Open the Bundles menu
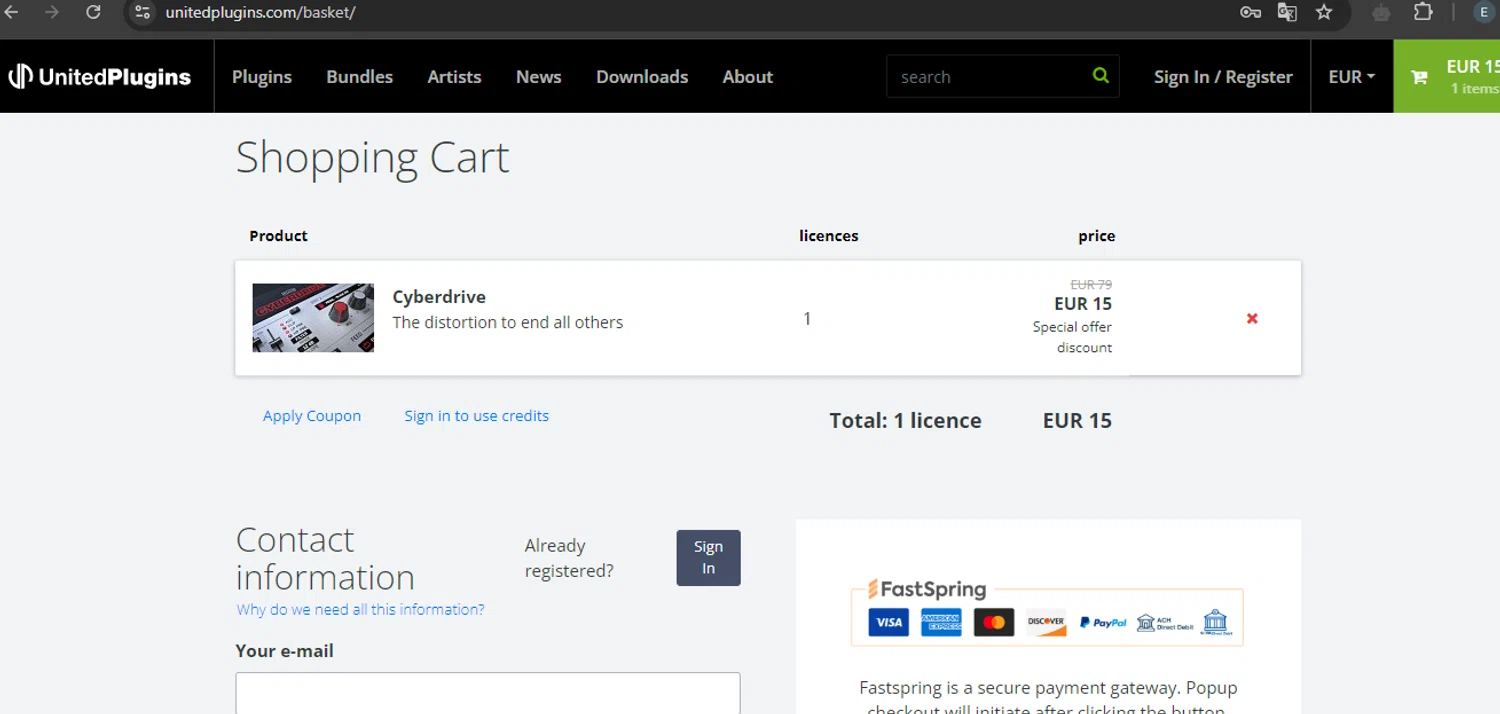Screen dimensions: 1500x714 click(359, 76)
